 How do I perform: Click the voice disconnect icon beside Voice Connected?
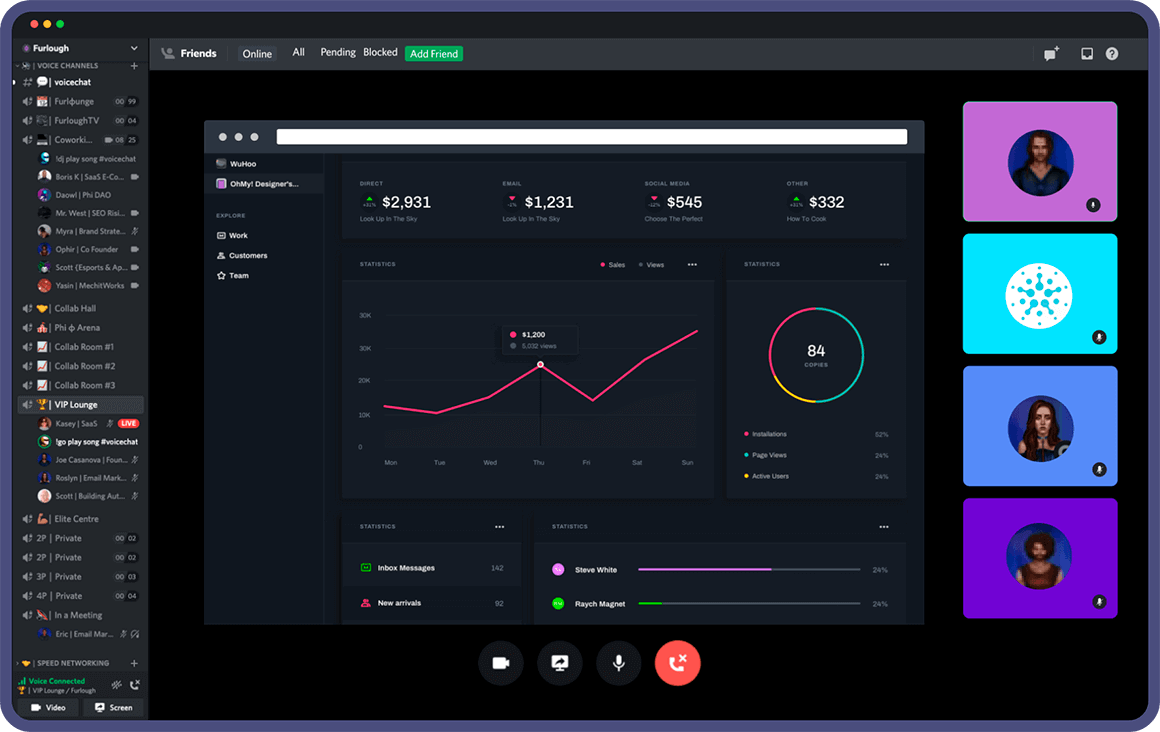pos(135,685)
